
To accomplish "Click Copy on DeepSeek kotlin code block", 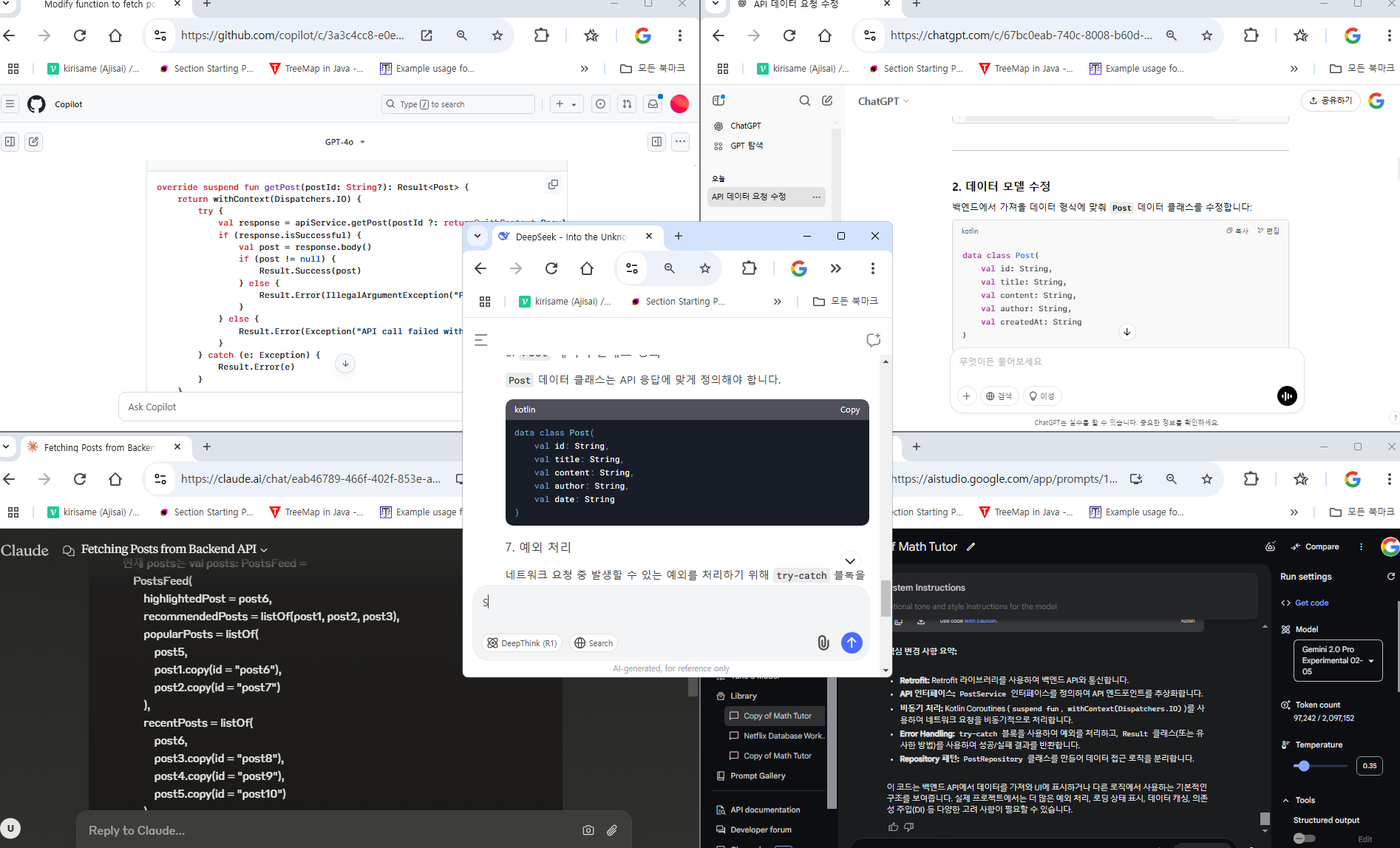I will [850, 410].
